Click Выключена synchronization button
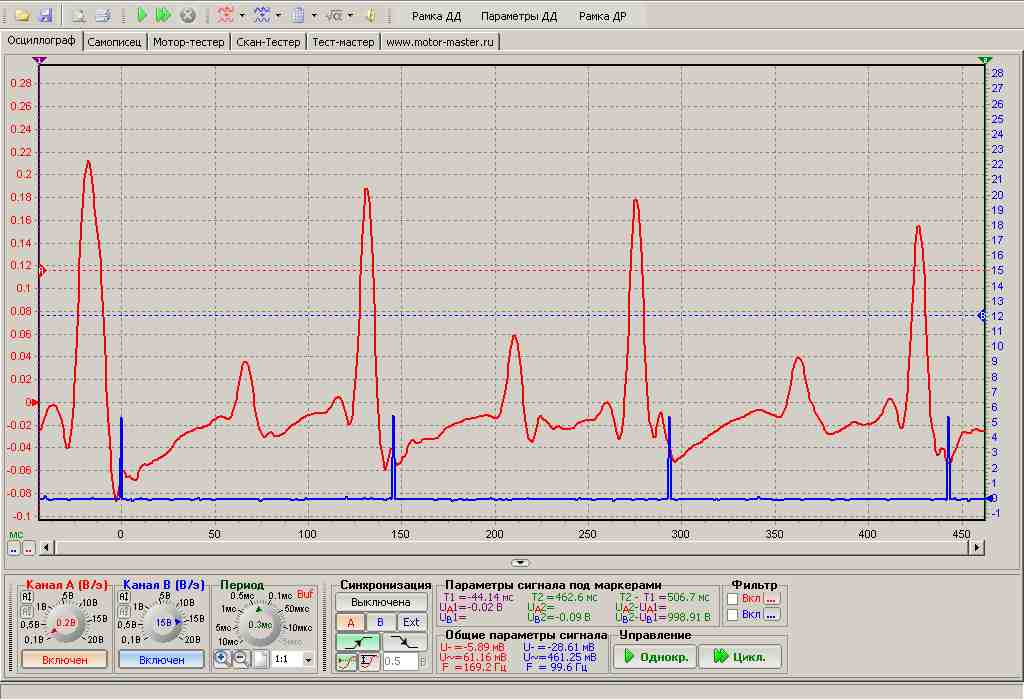The width and height of the screenshot is (1024, 700). click(x=381, y=602)
